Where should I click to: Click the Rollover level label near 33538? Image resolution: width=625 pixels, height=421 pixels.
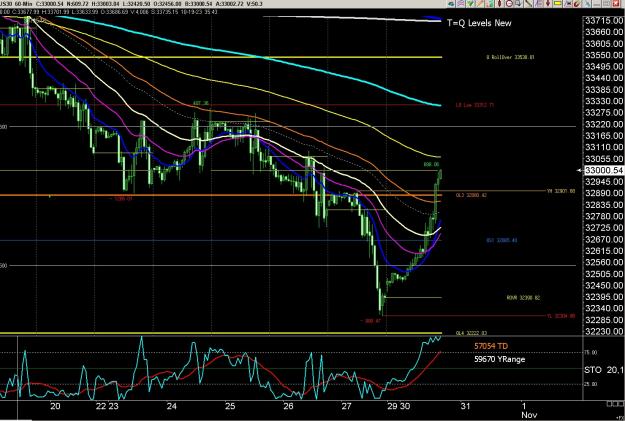click(510, 57)
